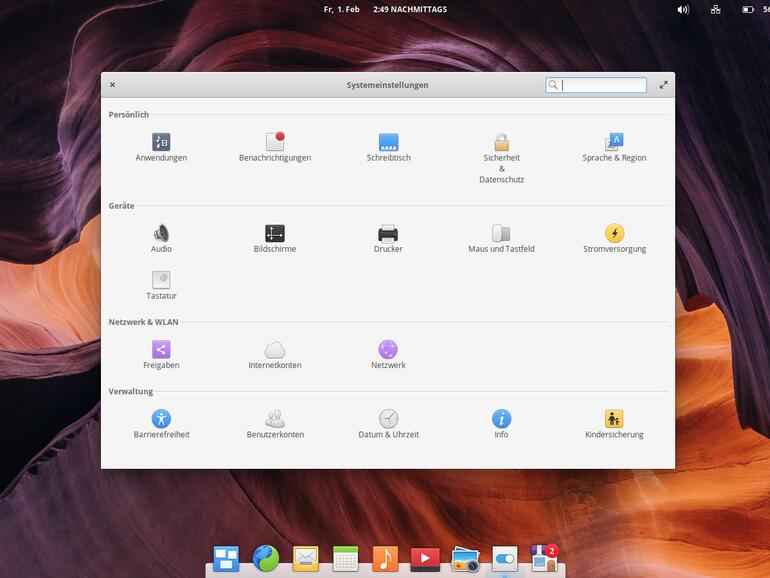Image resolution: width=770 pixels, height=578 pixels.
Task: Launch the Videos app from dock
Action: [x=425, y=559]
